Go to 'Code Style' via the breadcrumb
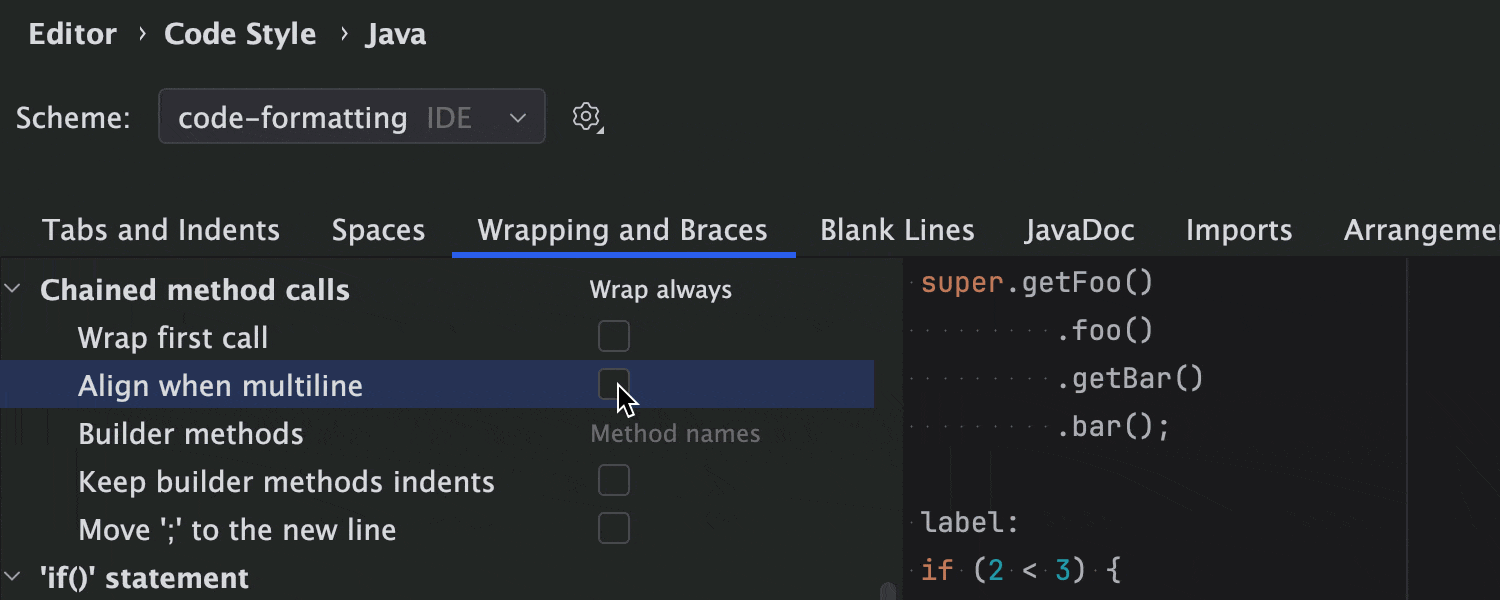This screenshot has height=600, width=1500. pos(239,33)
